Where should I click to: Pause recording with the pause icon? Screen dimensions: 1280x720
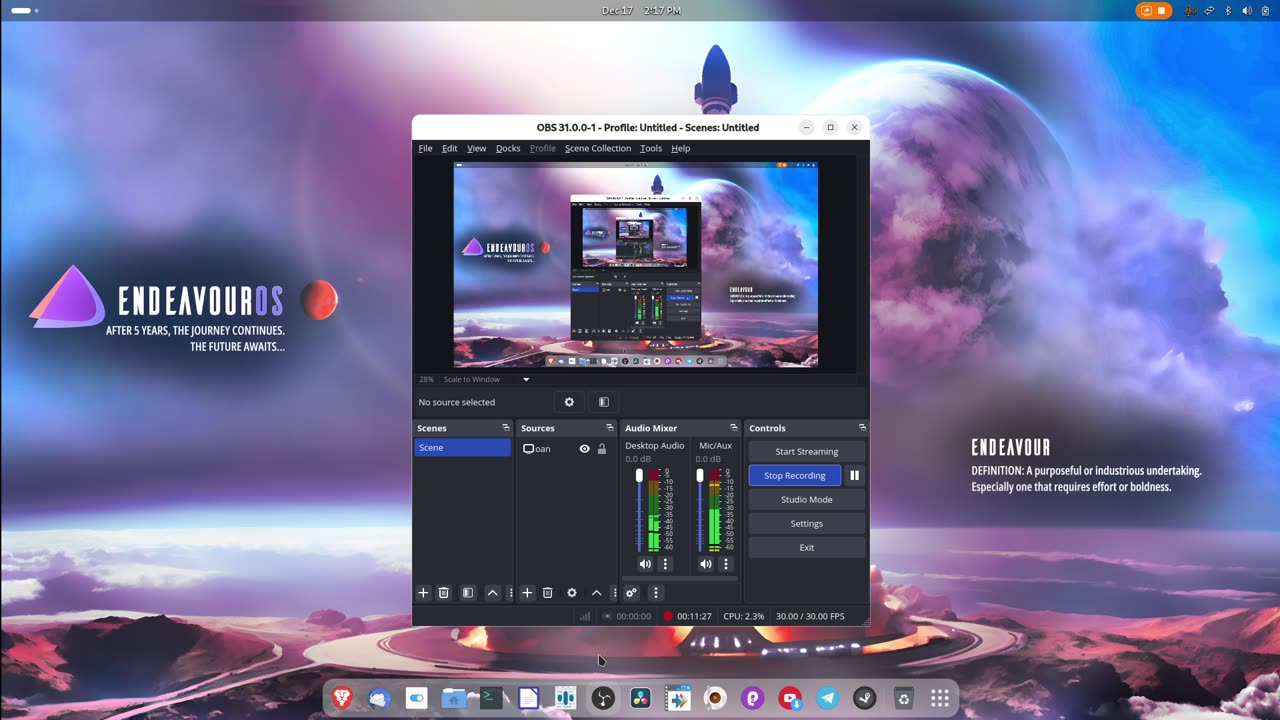855,476
